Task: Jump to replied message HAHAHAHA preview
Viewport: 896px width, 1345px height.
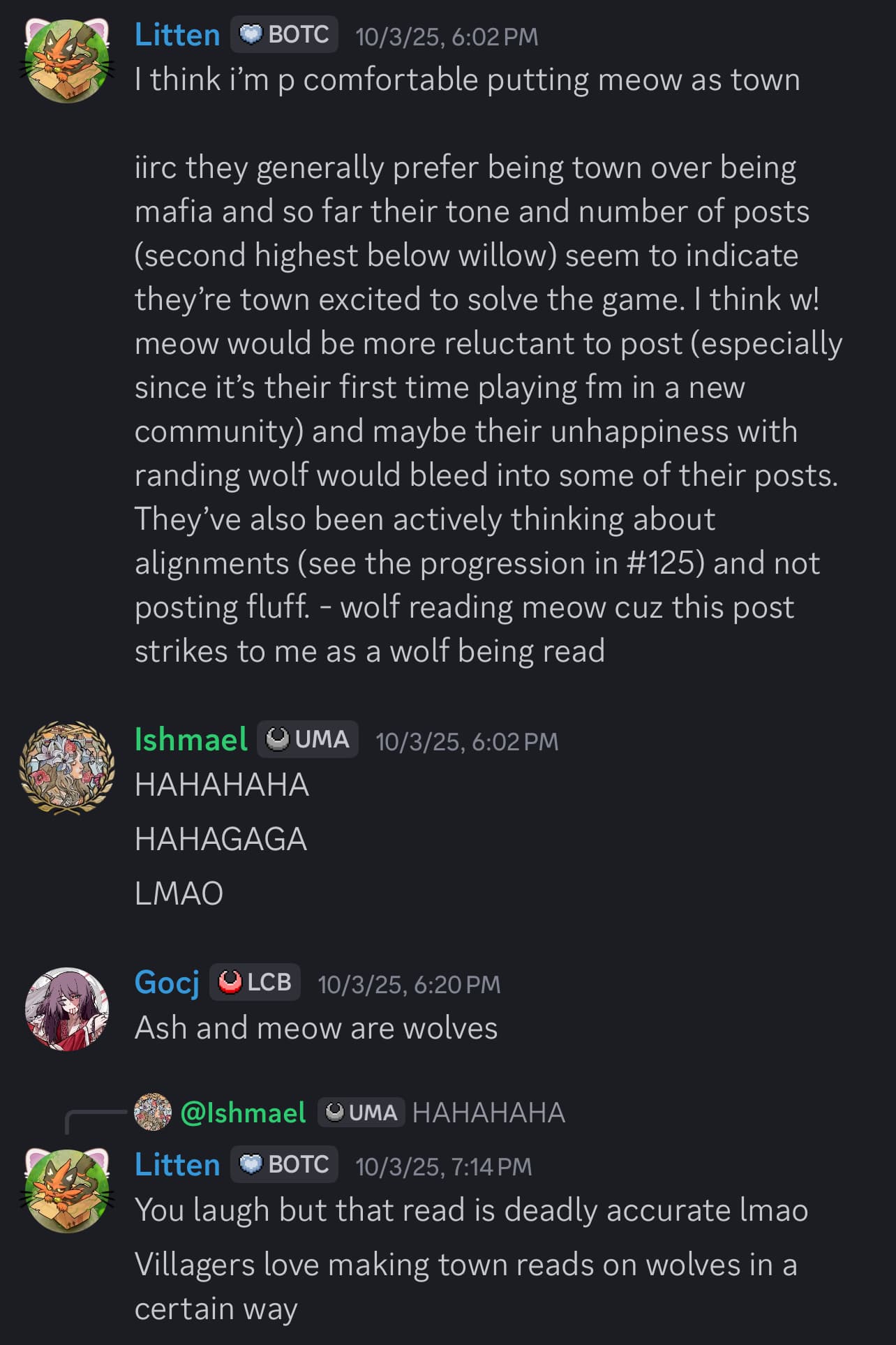Action: (x=488, y=1112)
